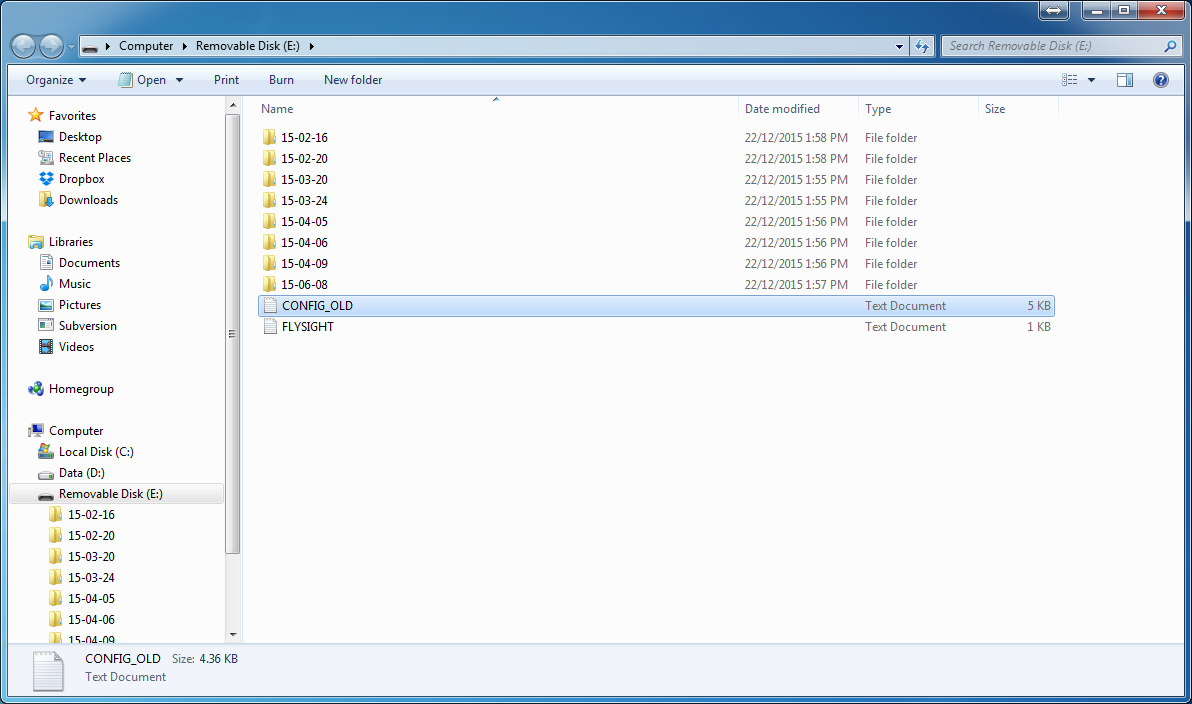Click the Dropbox icon in Favorites
The width and height of the screenshot is (1192, 704).
point(46,179)
